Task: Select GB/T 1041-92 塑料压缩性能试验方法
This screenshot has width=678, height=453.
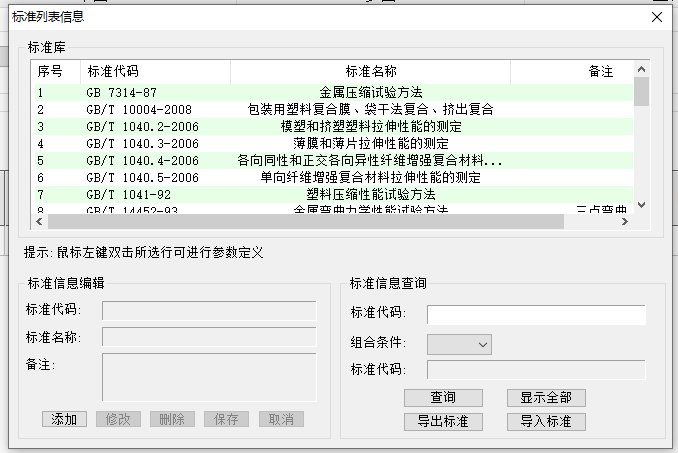Action: pos(330,194)
